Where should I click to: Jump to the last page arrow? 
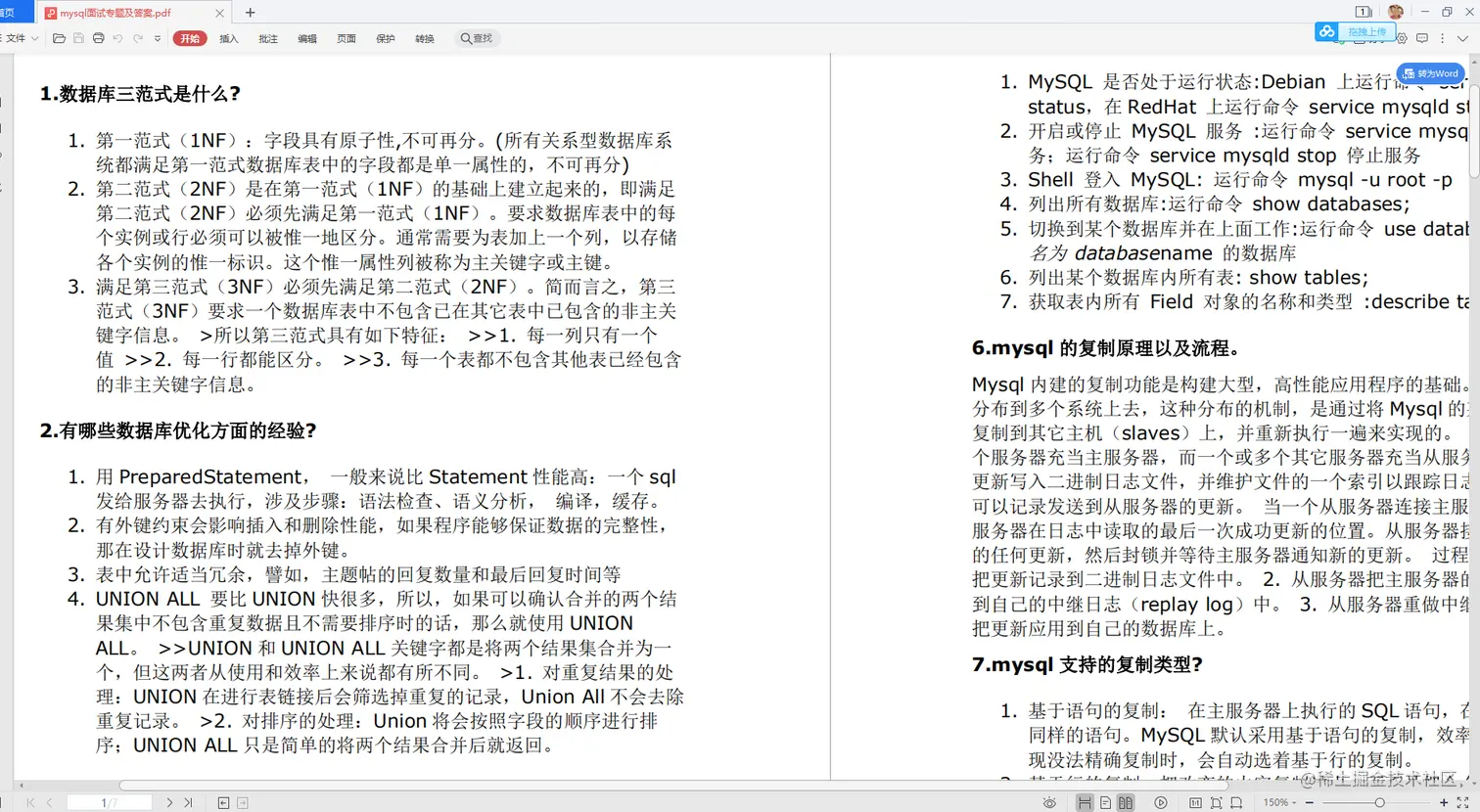pos(188,802)
